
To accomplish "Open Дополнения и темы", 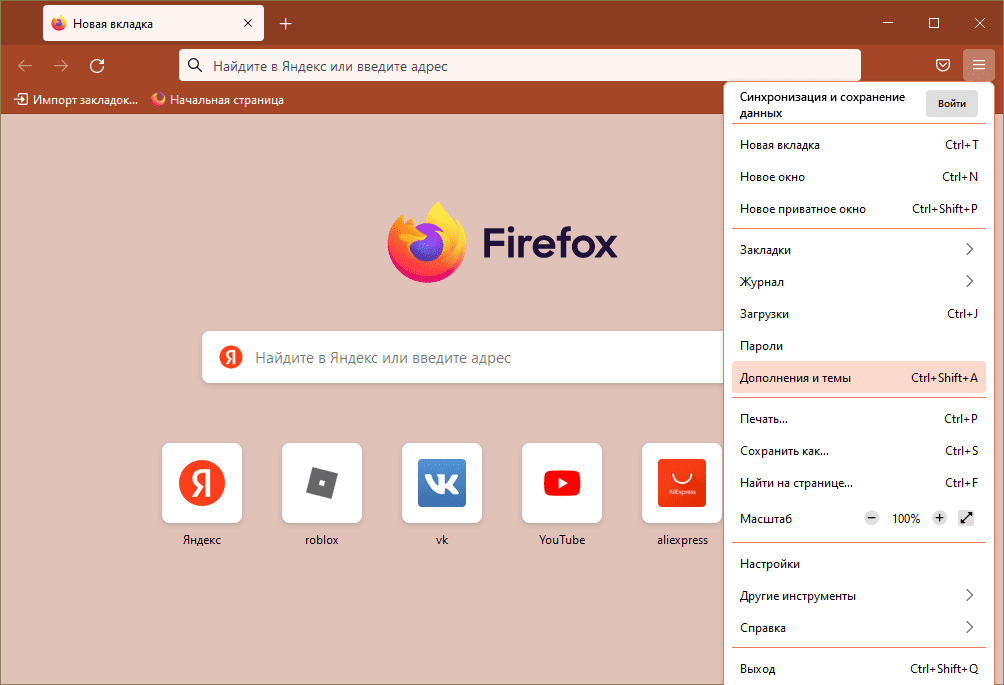I will 859,378.
